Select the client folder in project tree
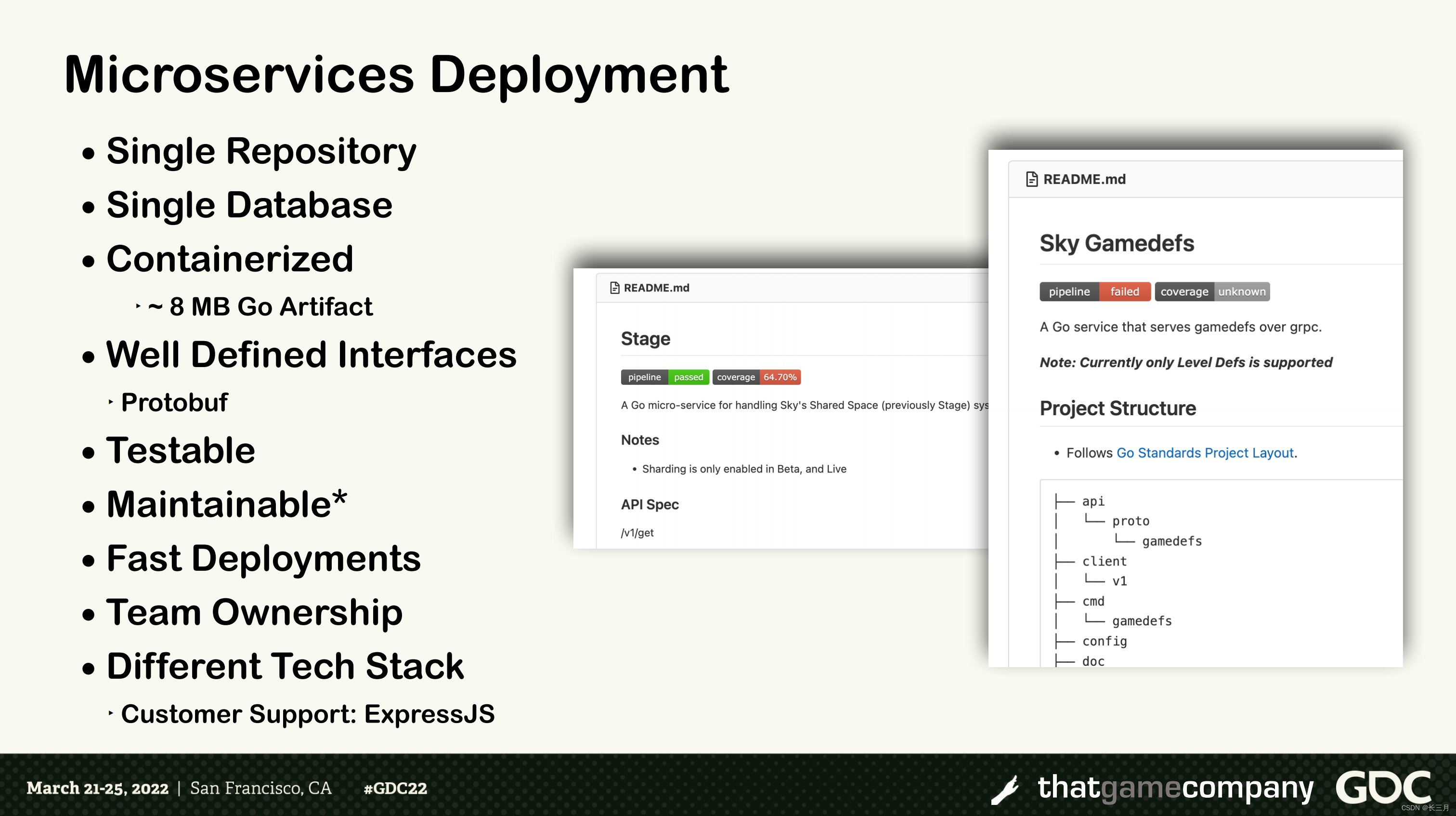The width and height of the screenshot is (1456, 816). 1104,562
